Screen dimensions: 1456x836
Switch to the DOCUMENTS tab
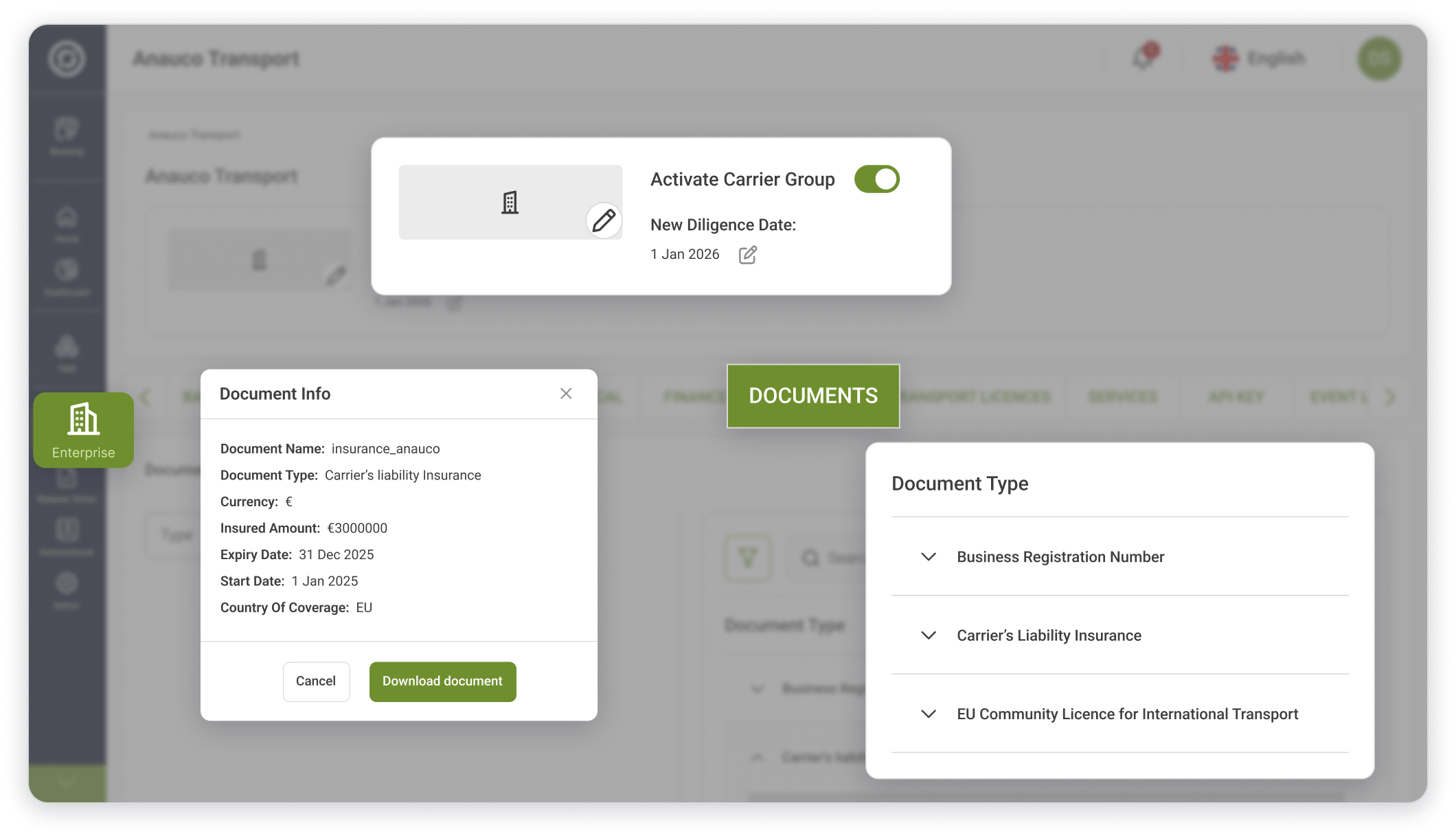(813, 396)
